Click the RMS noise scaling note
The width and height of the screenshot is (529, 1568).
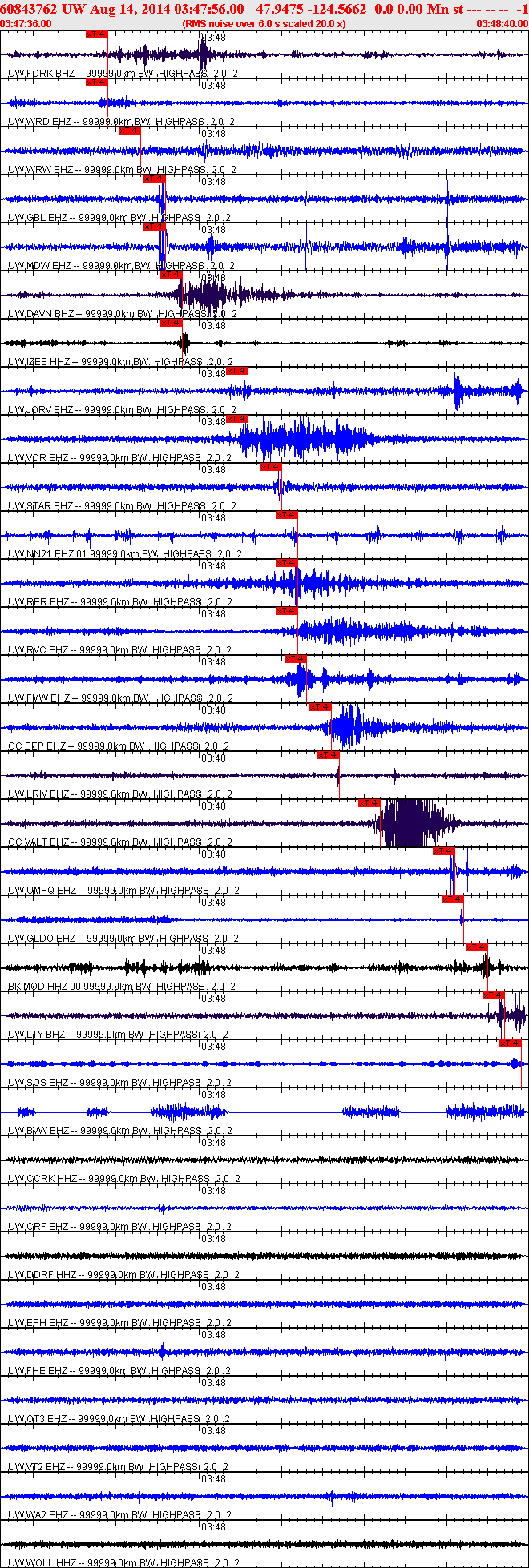pos(264,24)
